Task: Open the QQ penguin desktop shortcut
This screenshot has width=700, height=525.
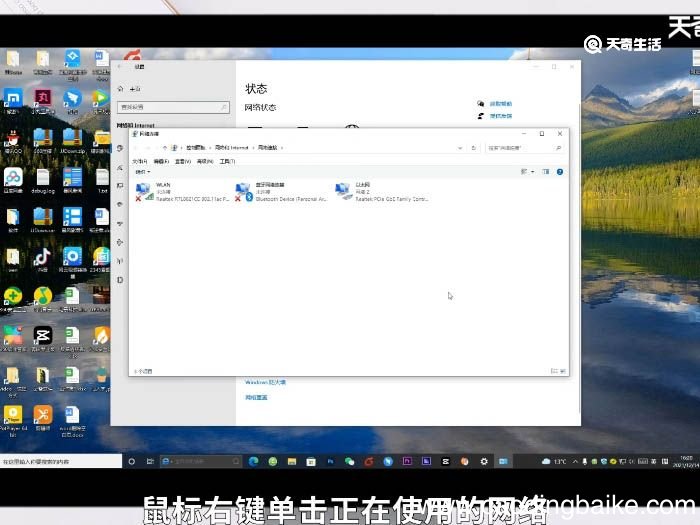Action: point(13,140)
